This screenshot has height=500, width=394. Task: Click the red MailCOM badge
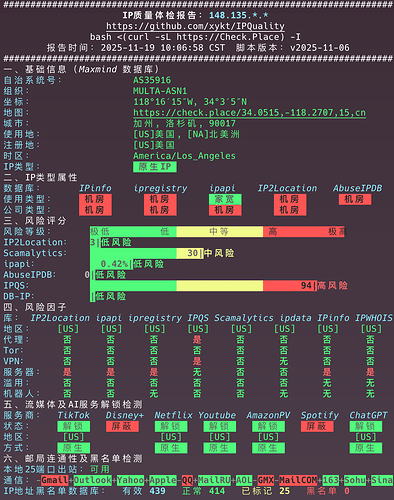tap(298, 480)
